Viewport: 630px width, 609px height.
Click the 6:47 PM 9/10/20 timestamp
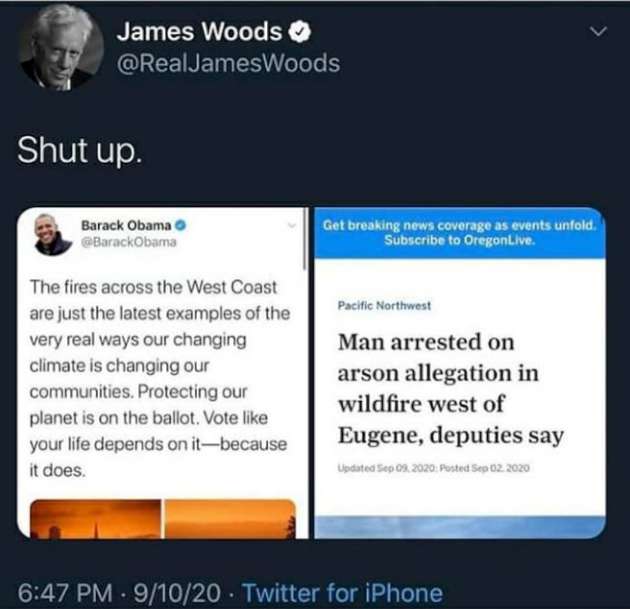click(119, 593)
